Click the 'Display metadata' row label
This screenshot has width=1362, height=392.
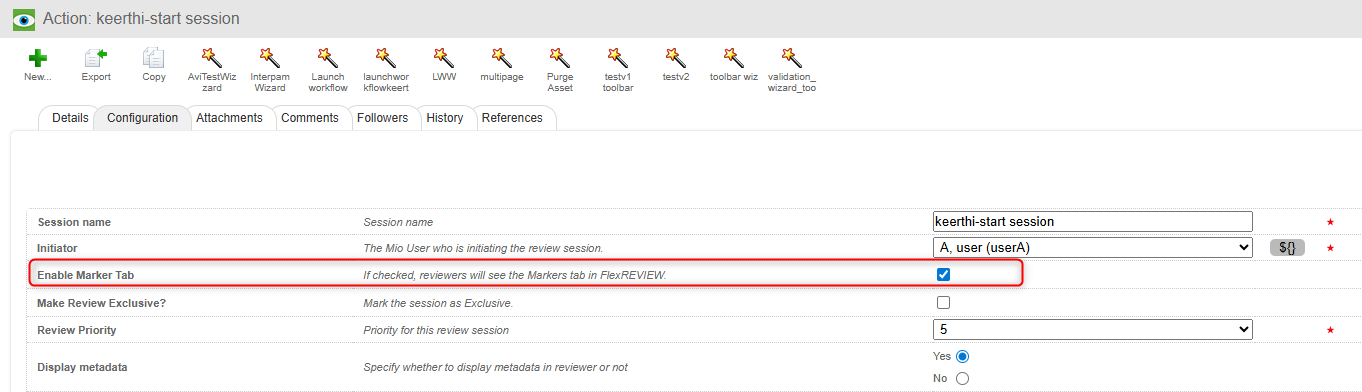coord(82,367)
